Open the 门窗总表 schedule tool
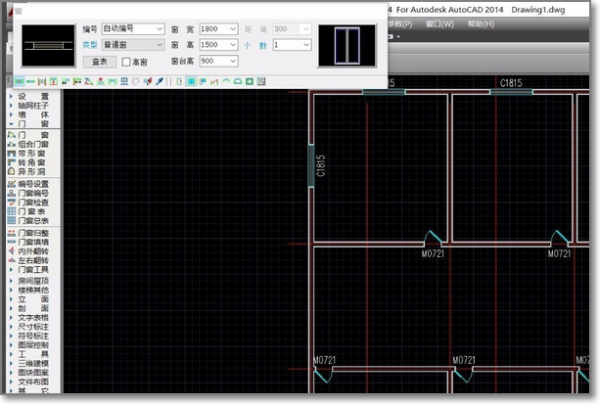Image resolution: width=600 pixels, height=404 pixels. pos(32,221)
